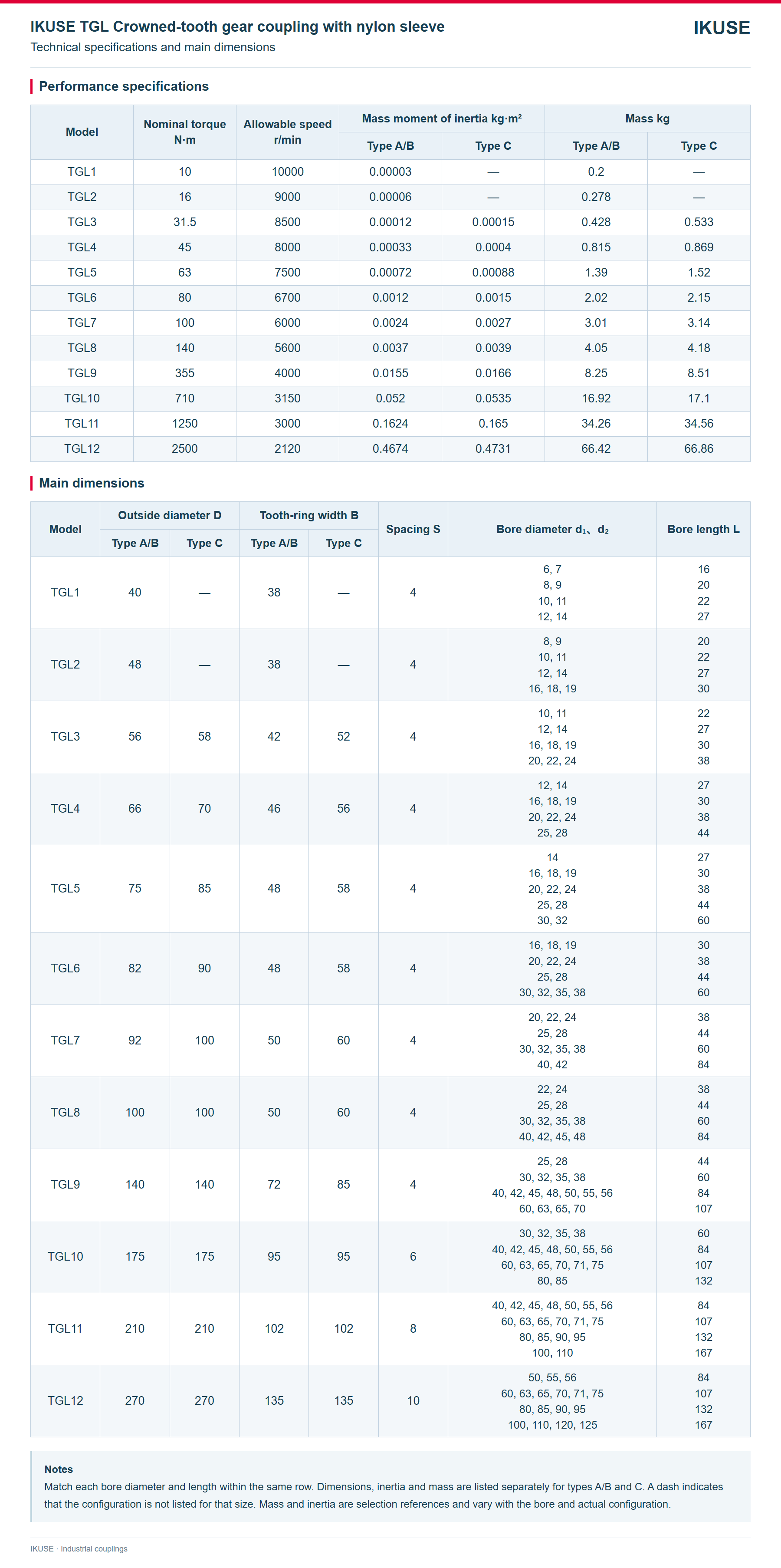
Task: Click the IKUSE Industrial couplings footer text
Action: (79, 1548)
